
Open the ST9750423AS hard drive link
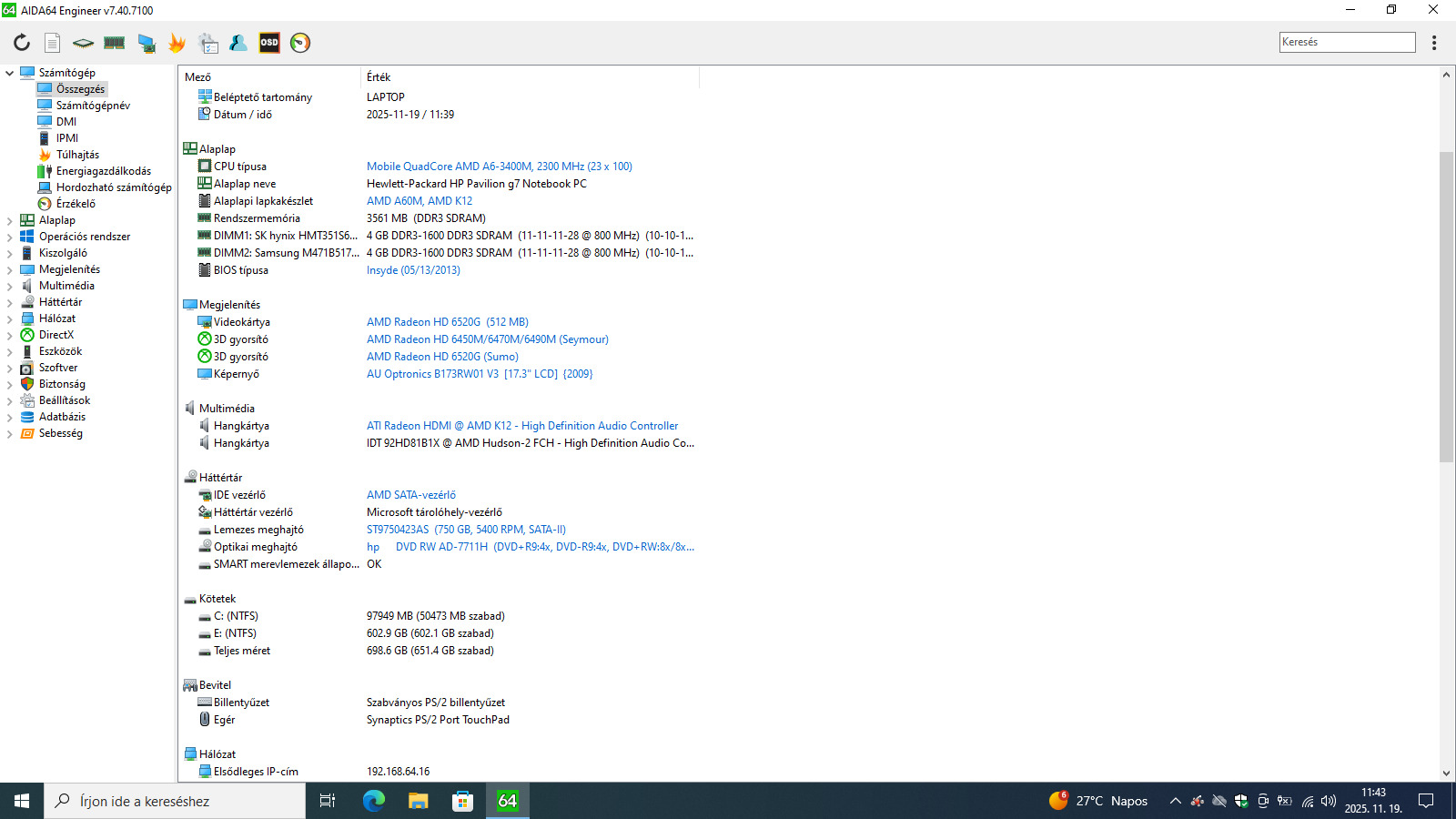466,530
